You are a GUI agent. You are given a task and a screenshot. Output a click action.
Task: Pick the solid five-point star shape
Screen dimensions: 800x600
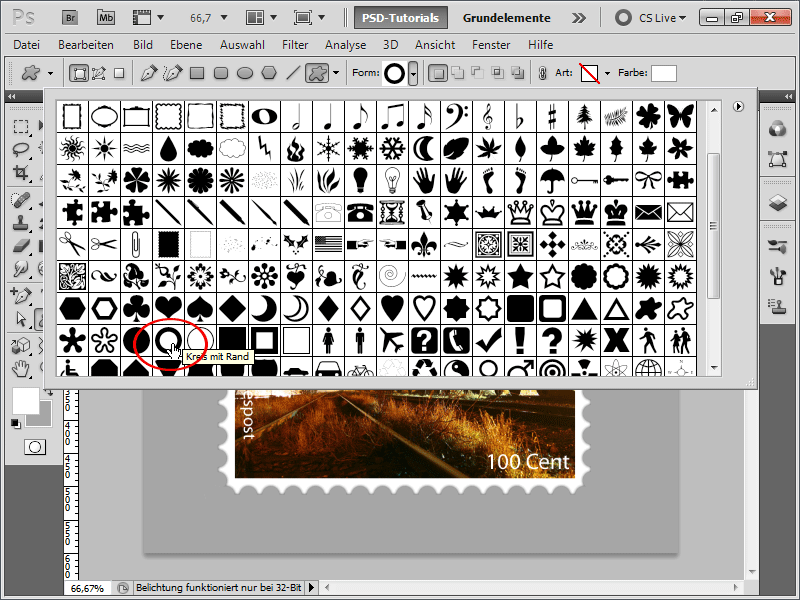coord(520,277)
